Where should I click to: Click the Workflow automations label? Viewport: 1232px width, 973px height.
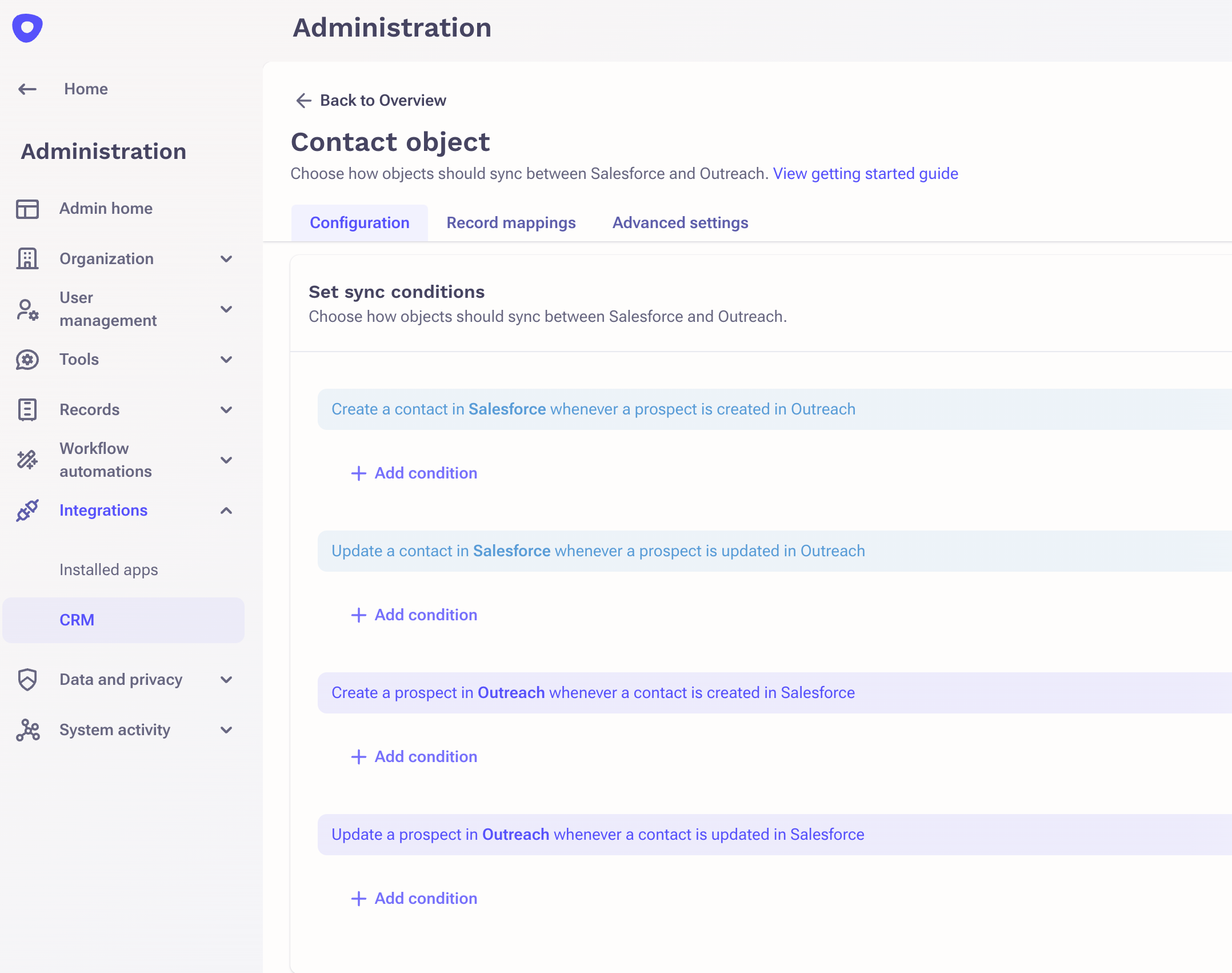[106, 460]
